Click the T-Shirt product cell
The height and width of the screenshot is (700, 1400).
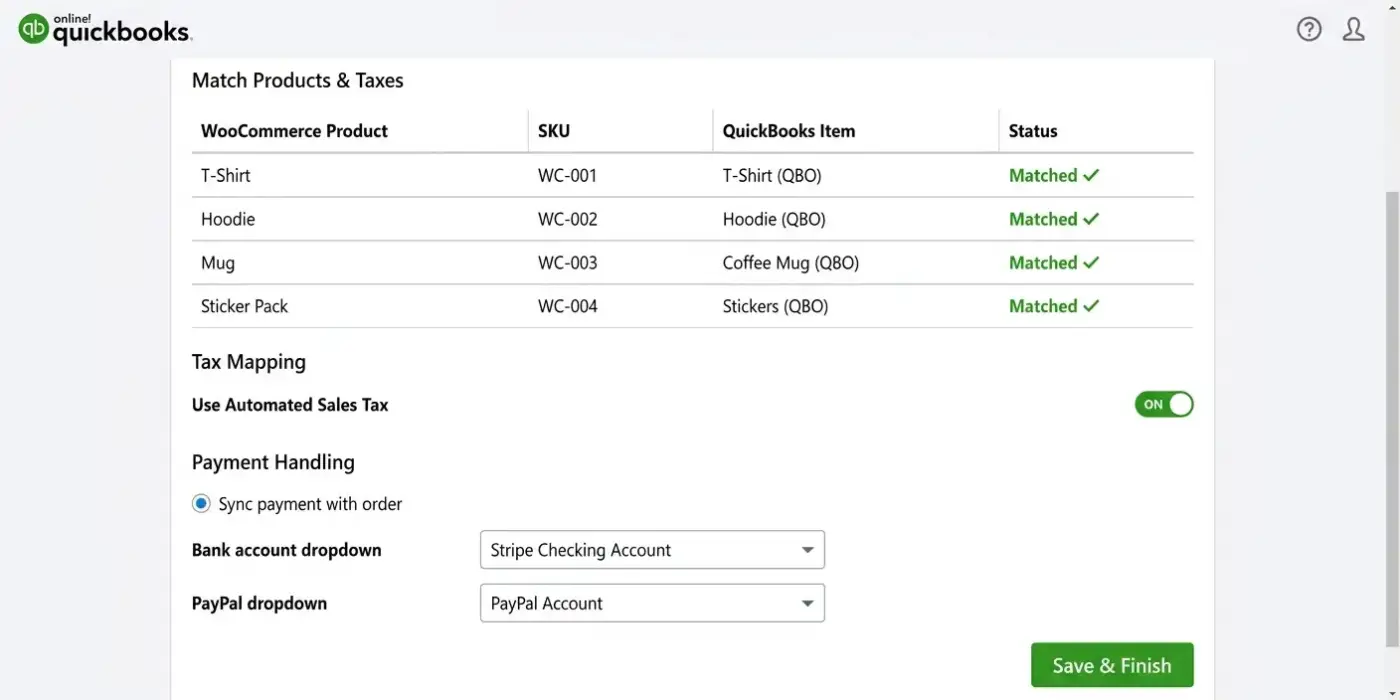coord(226,175)
